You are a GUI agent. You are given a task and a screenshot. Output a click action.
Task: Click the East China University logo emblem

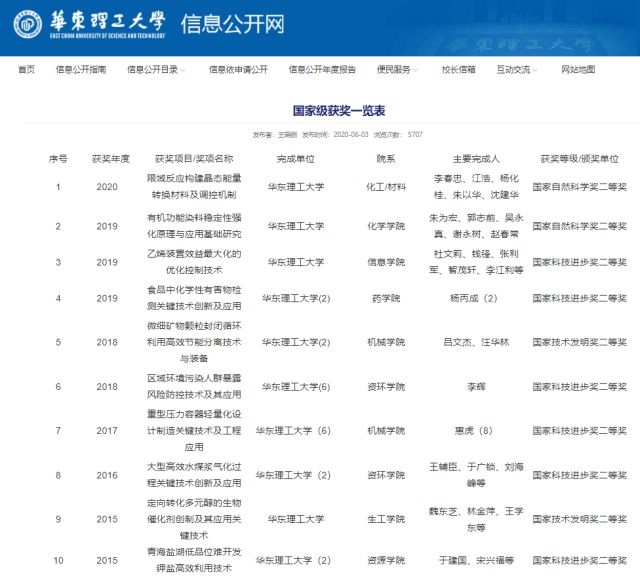pyautogui.click(x=27, y=24)
